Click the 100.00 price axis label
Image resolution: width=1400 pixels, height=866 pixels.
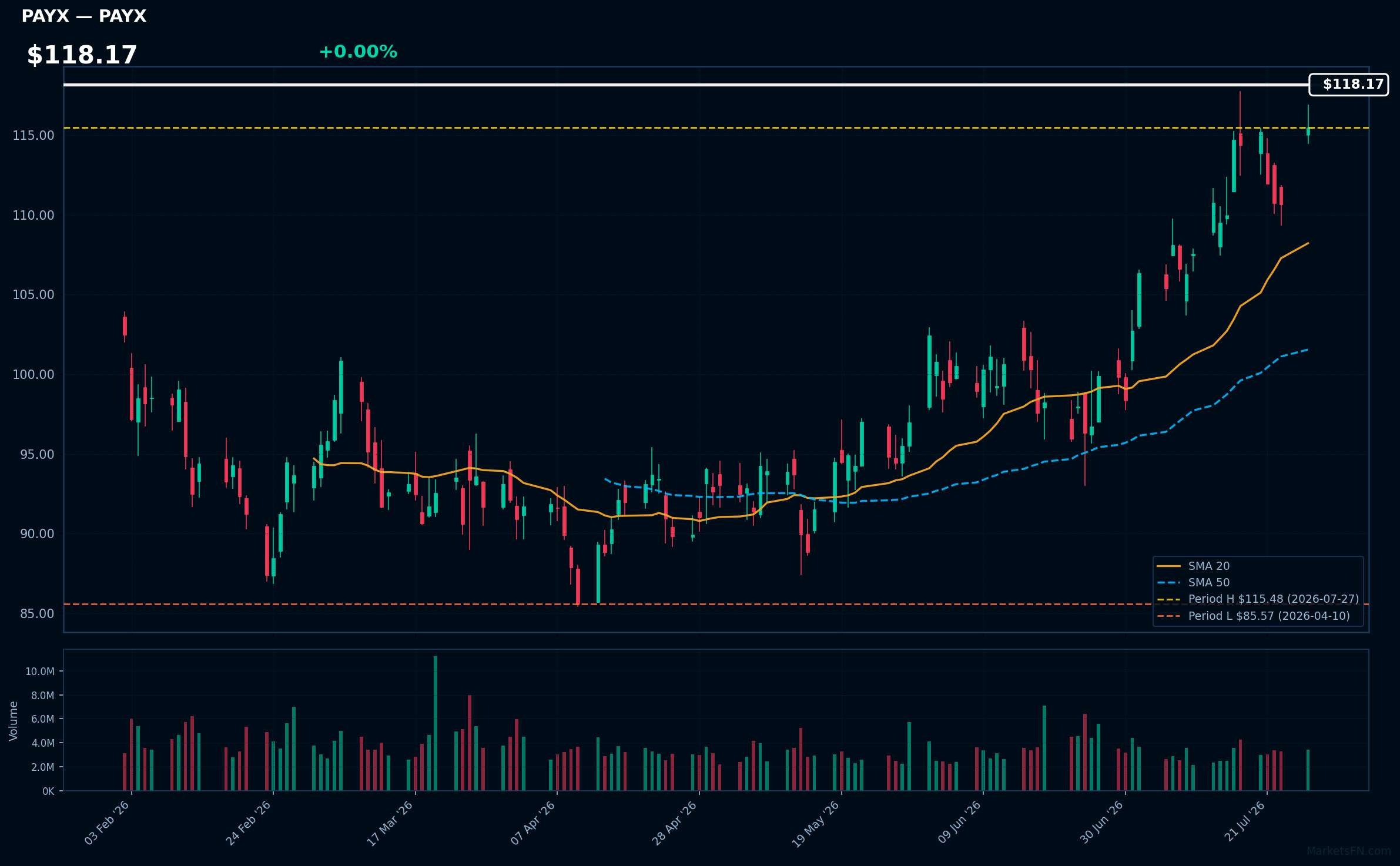coord(34,375)
